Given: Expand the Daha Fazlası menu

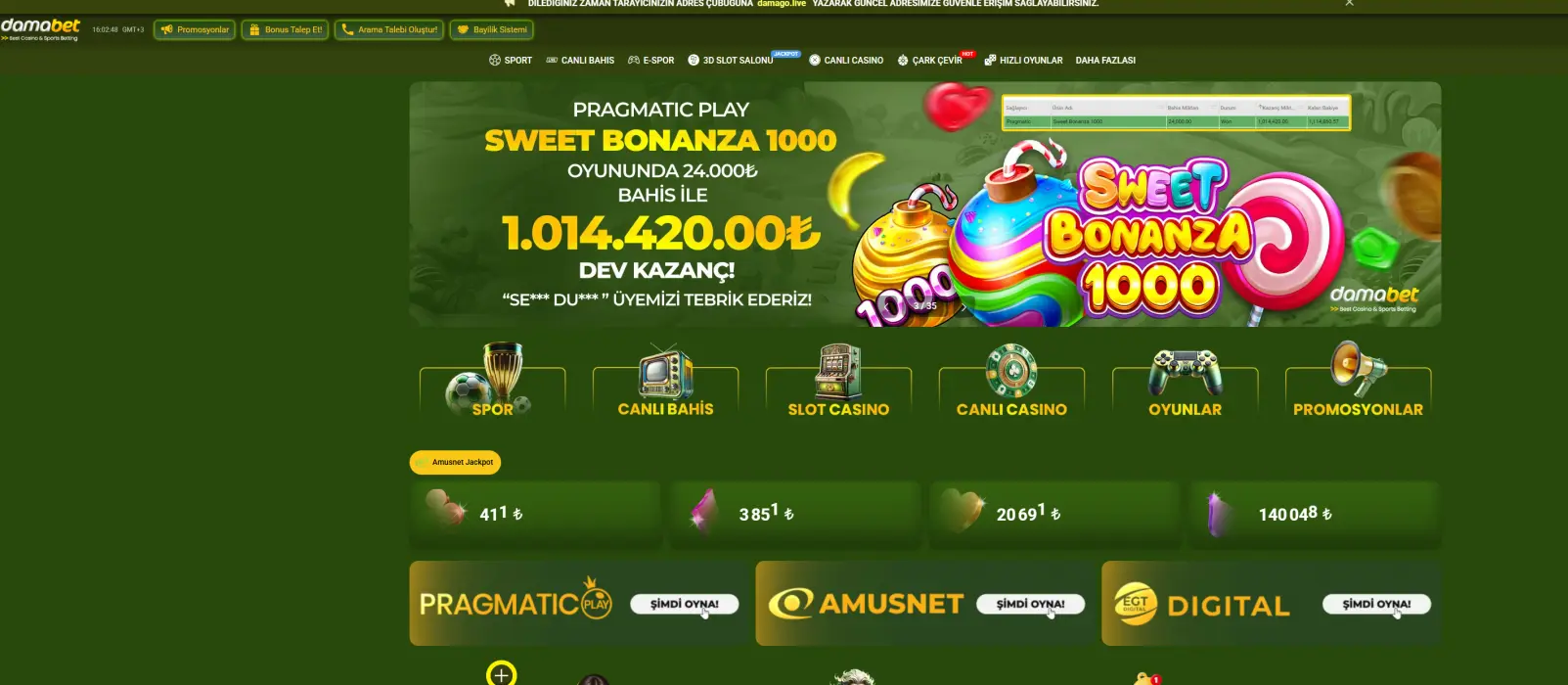Looking at the screenshot, I should [1105, 61].
